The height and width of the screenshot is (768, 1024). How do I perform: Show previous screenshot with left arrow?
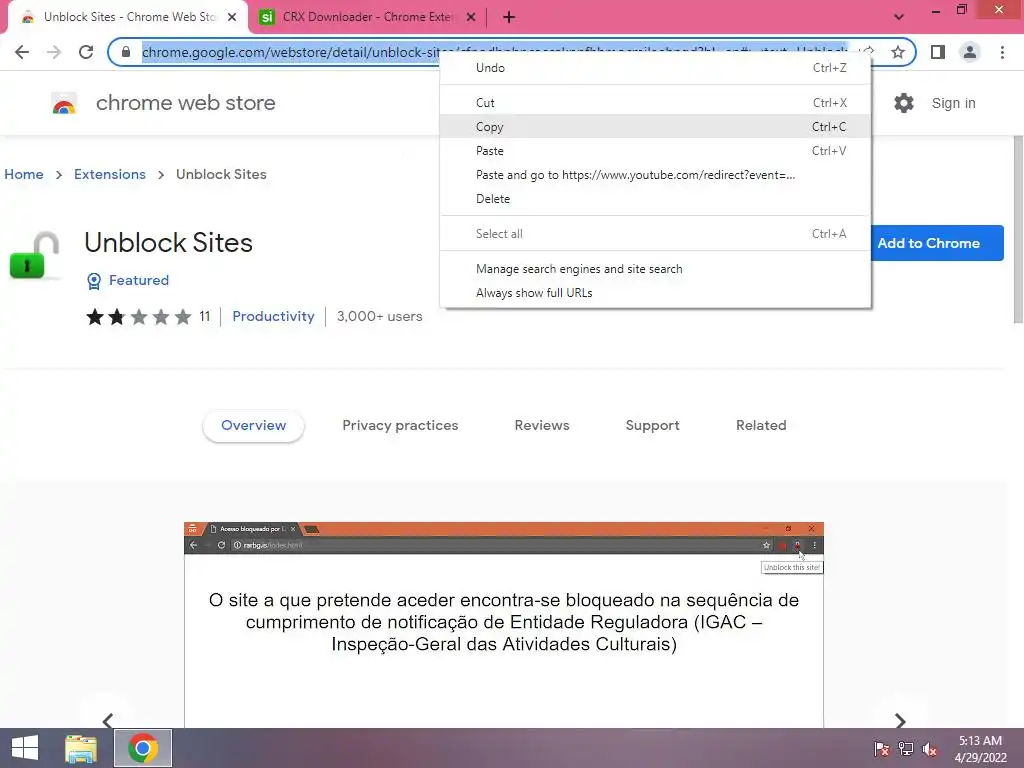tap(108, 720)
